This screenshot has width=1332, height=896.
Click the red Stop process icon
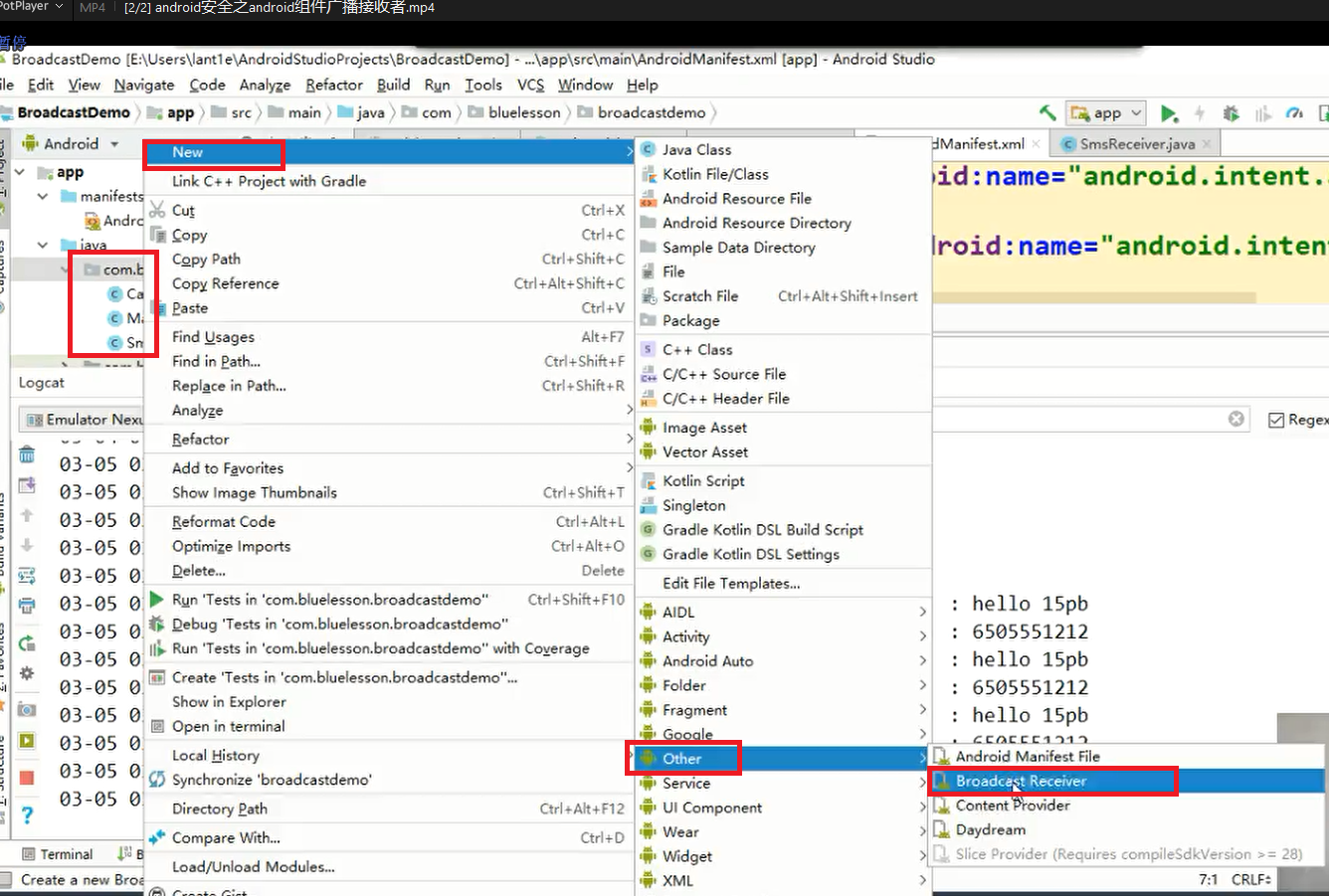[27, 778]
